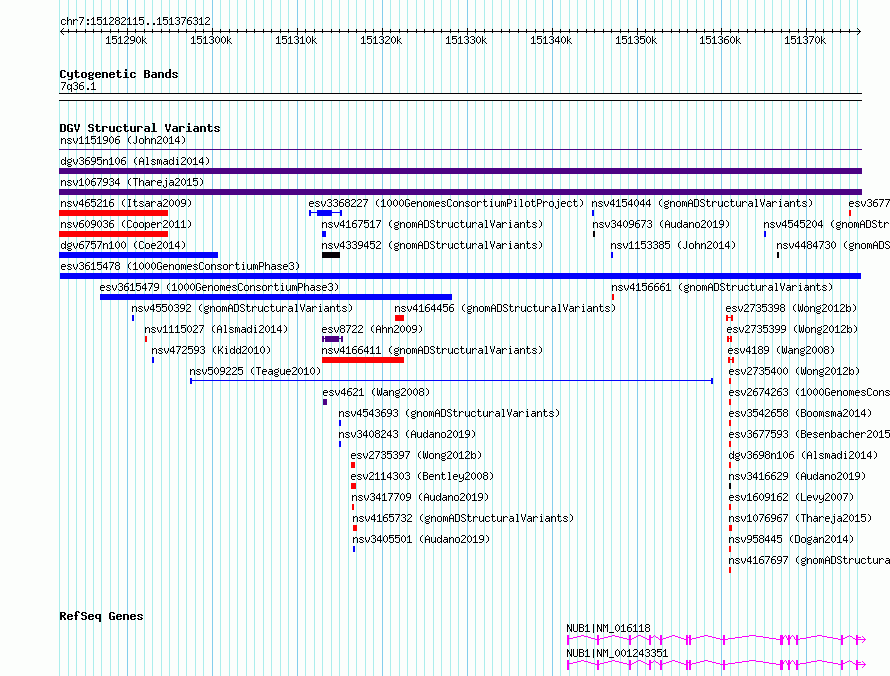The height and width of the screenshot is (676, 890).
Task: Select the black nsv4339452 variant bar
Action: pos(331,255)
